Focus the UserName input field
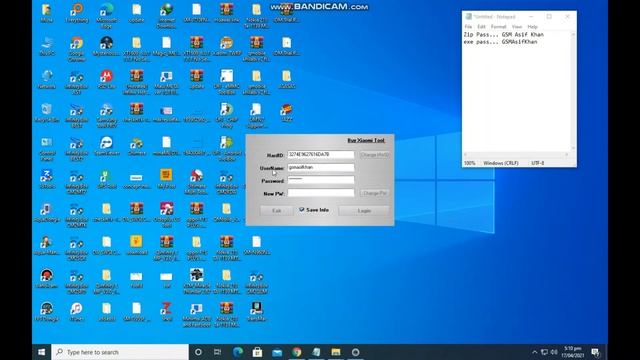Viewport: 640px width, 360px height. 321,167
